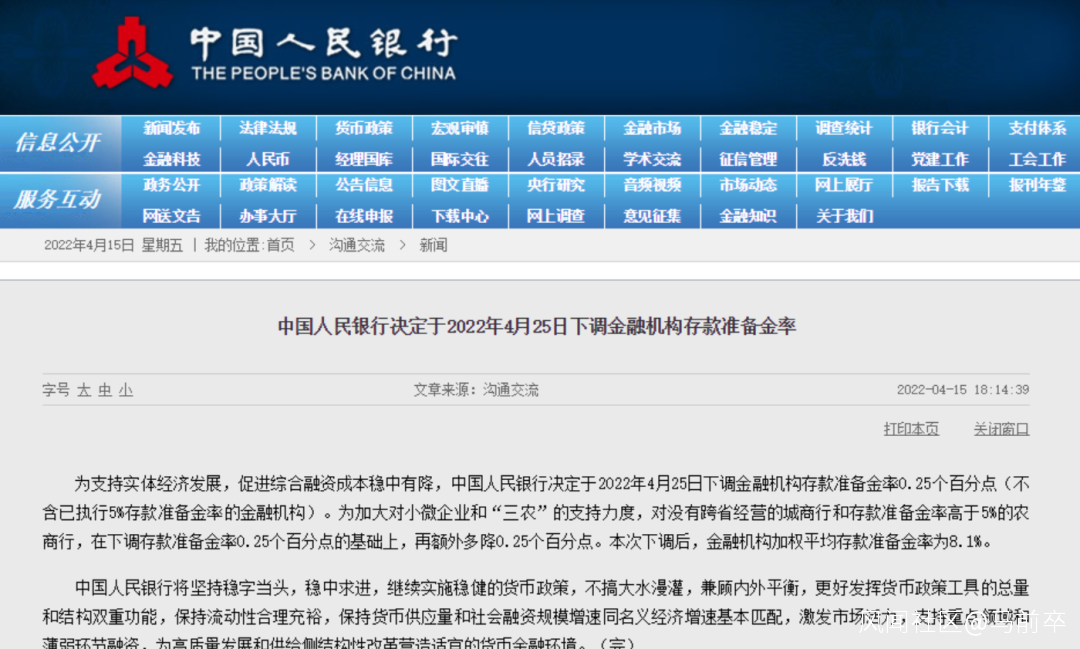1080x649 pixels.
Task: Go to 首页 in the breadcrumb
Action: (x=280, y=245)
